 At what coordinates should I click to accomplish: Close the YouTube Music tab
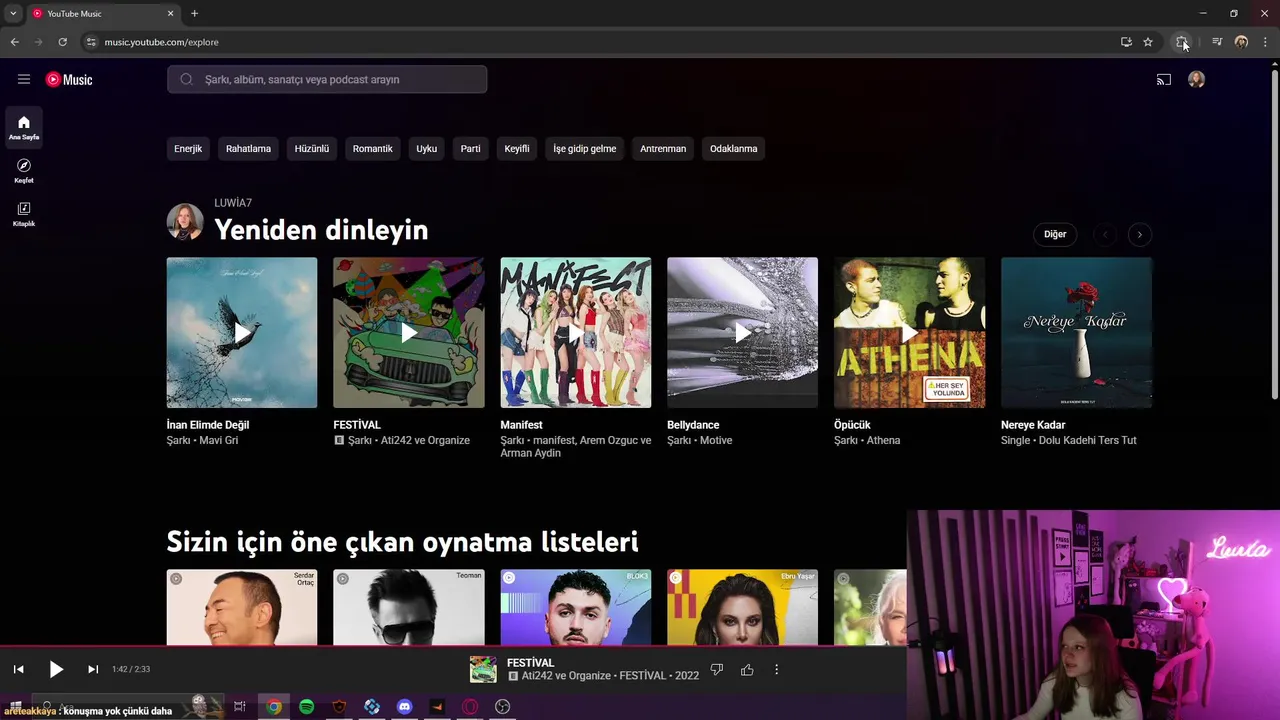coord(170,13)
